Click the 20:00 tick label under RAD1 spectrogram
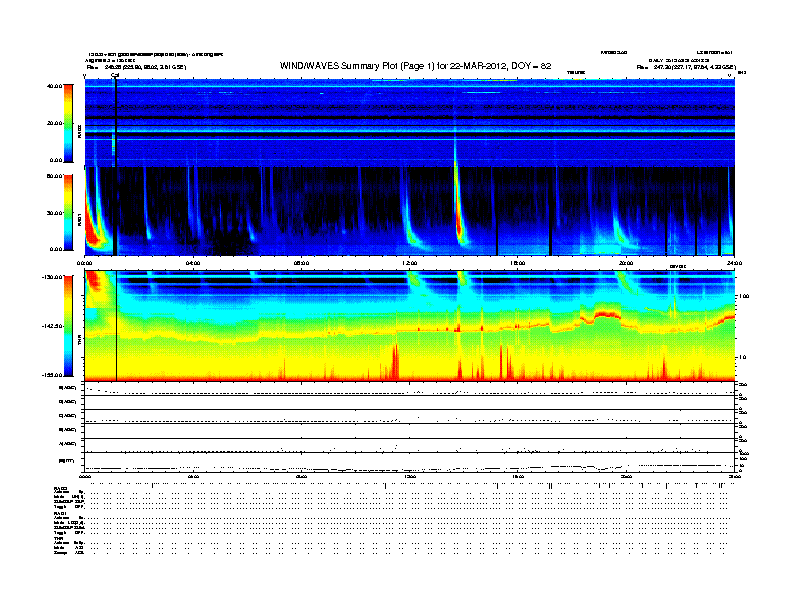 pyautogui.click(x=626, y=263)
